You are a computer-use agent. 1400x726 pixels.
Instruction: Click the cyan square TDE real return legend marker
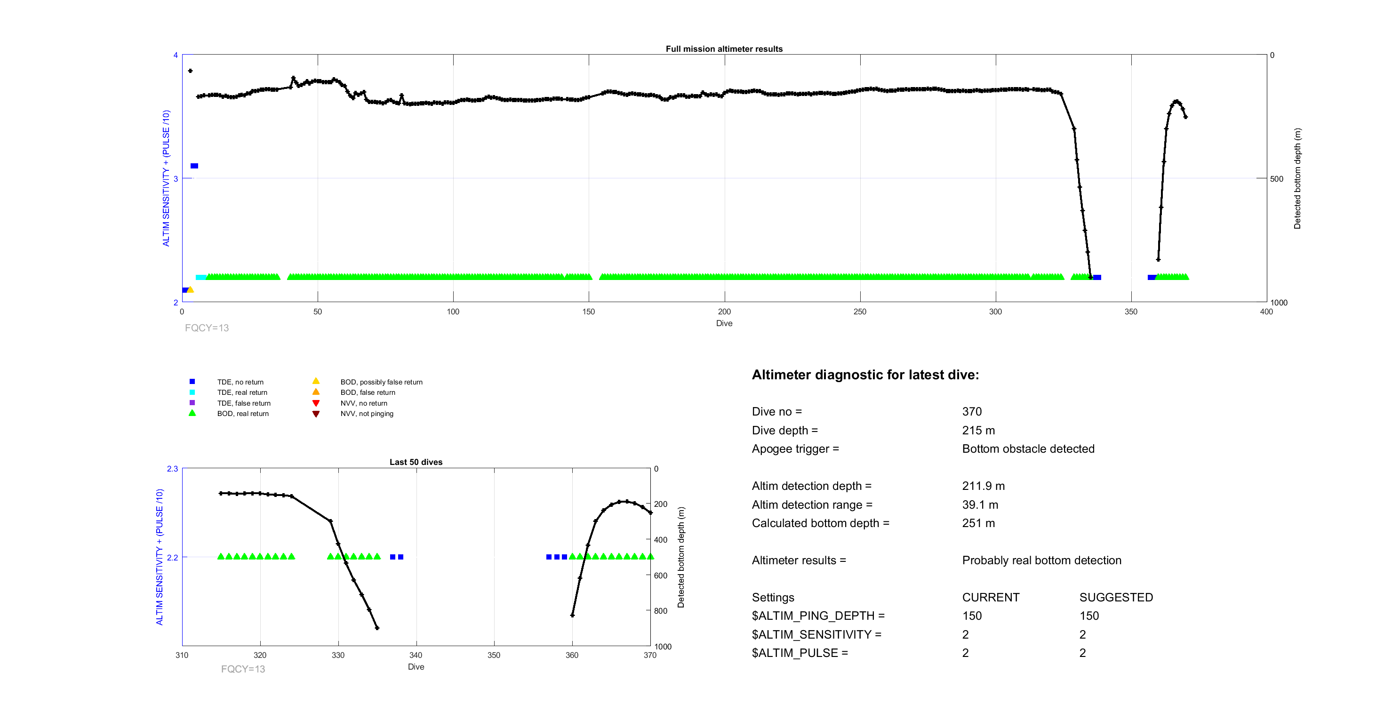[193, 393]
